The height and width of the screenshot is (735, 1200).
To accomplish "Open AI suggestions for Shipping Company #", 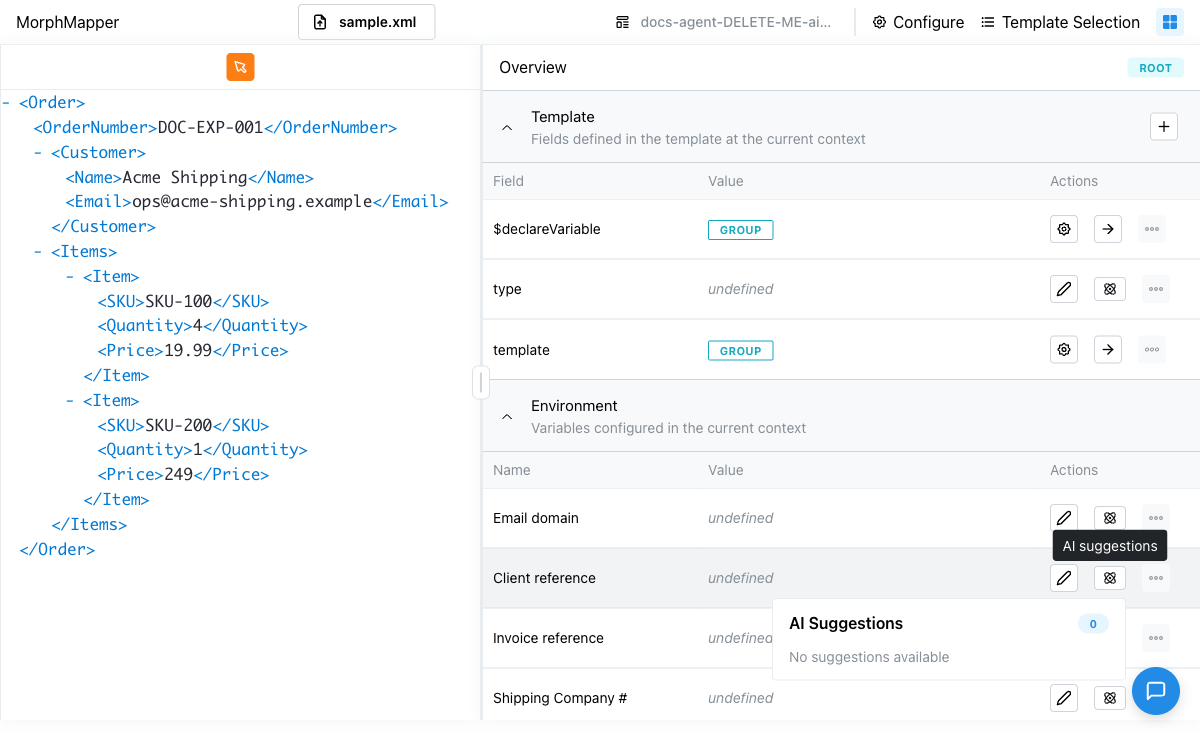I will [x=1109, y=698].
